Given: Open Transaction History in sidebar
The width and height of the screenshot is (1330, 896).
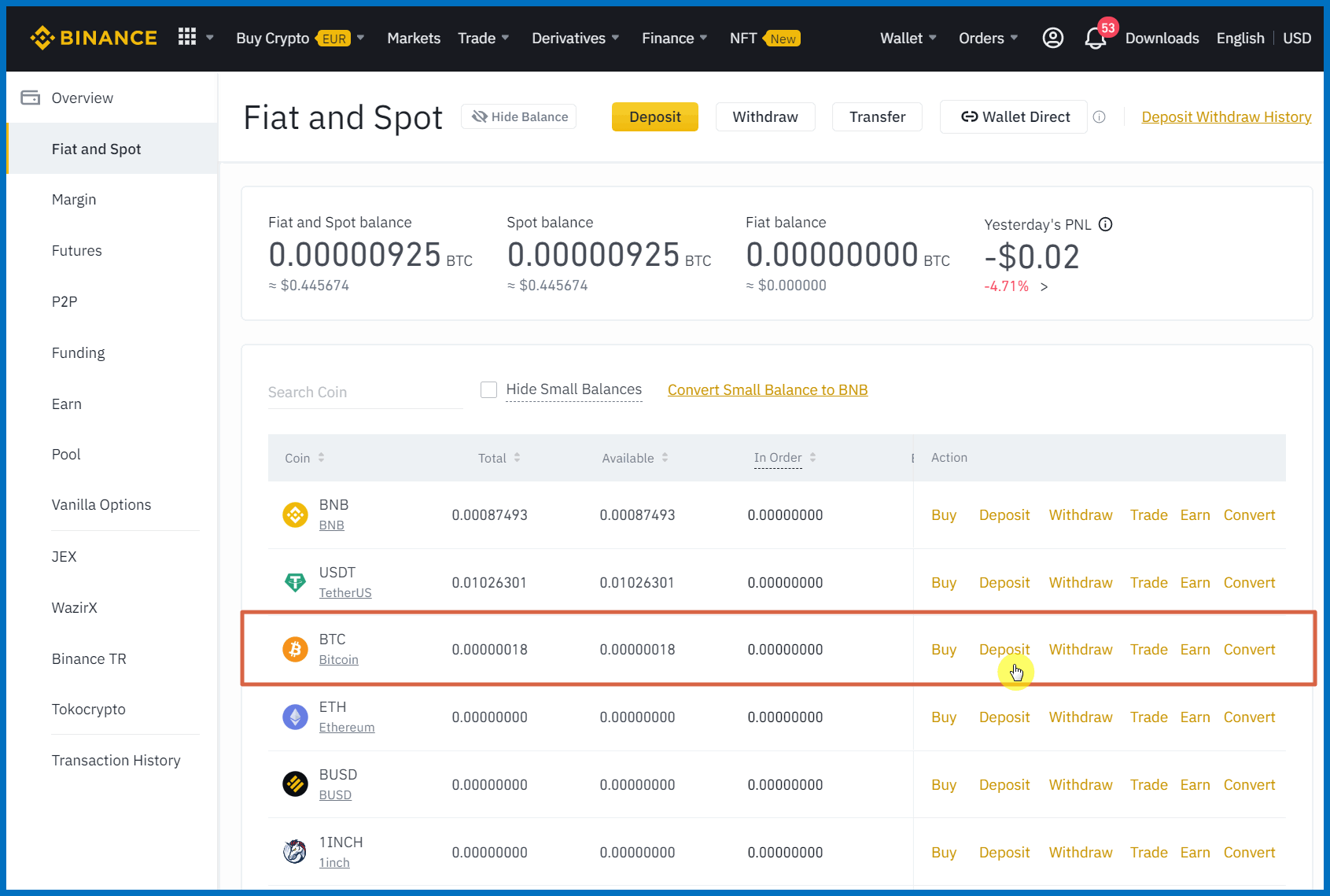Looking at the screenshot, I should pyautogui.click(x=116, y=761).
